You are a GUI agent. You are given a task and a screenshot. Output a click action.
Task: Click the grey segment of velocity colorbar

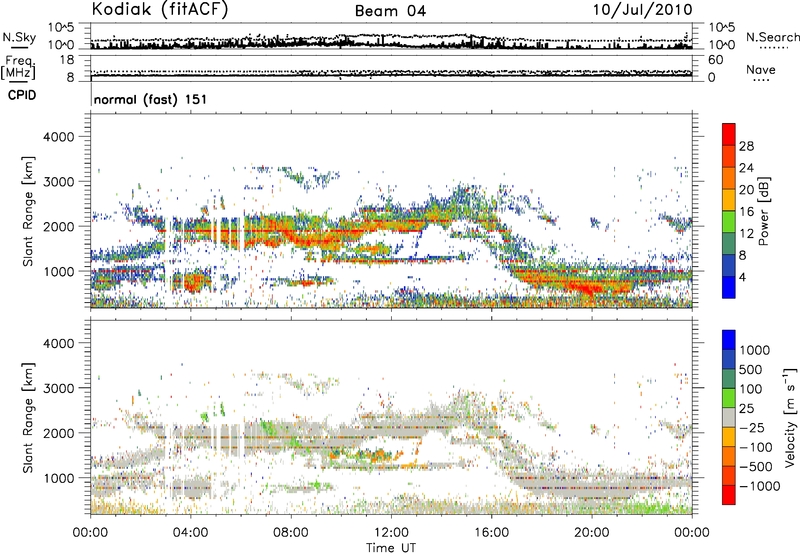point(729,417)
